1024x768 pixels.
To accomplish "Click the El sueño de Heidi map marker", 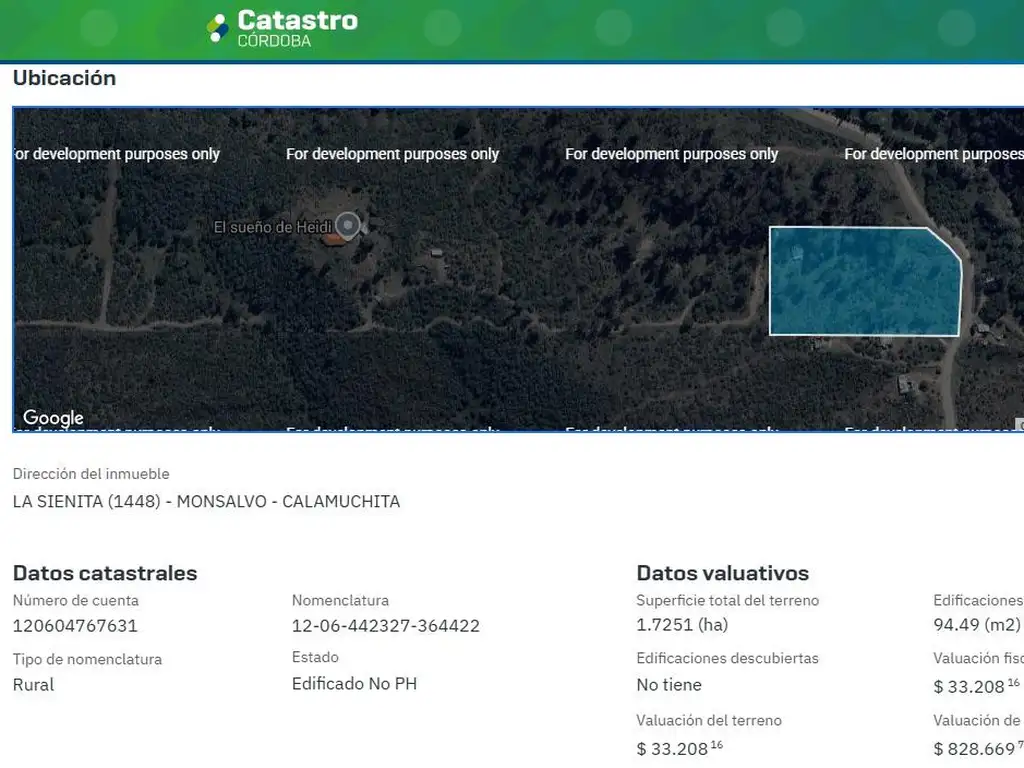I will [348, 226].
